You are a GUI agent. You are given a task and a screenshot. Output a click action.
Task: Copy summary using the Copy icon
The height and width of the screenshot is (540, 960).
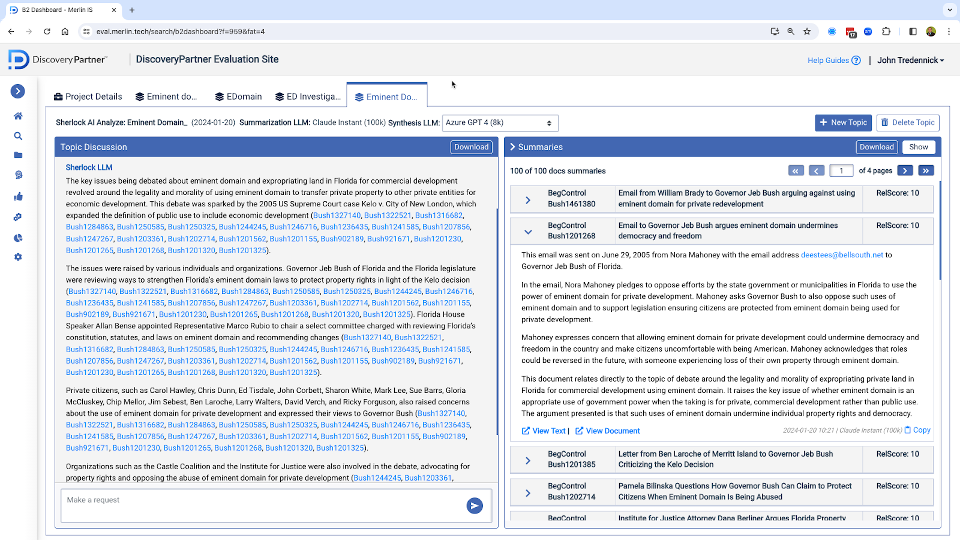[917, 431]
